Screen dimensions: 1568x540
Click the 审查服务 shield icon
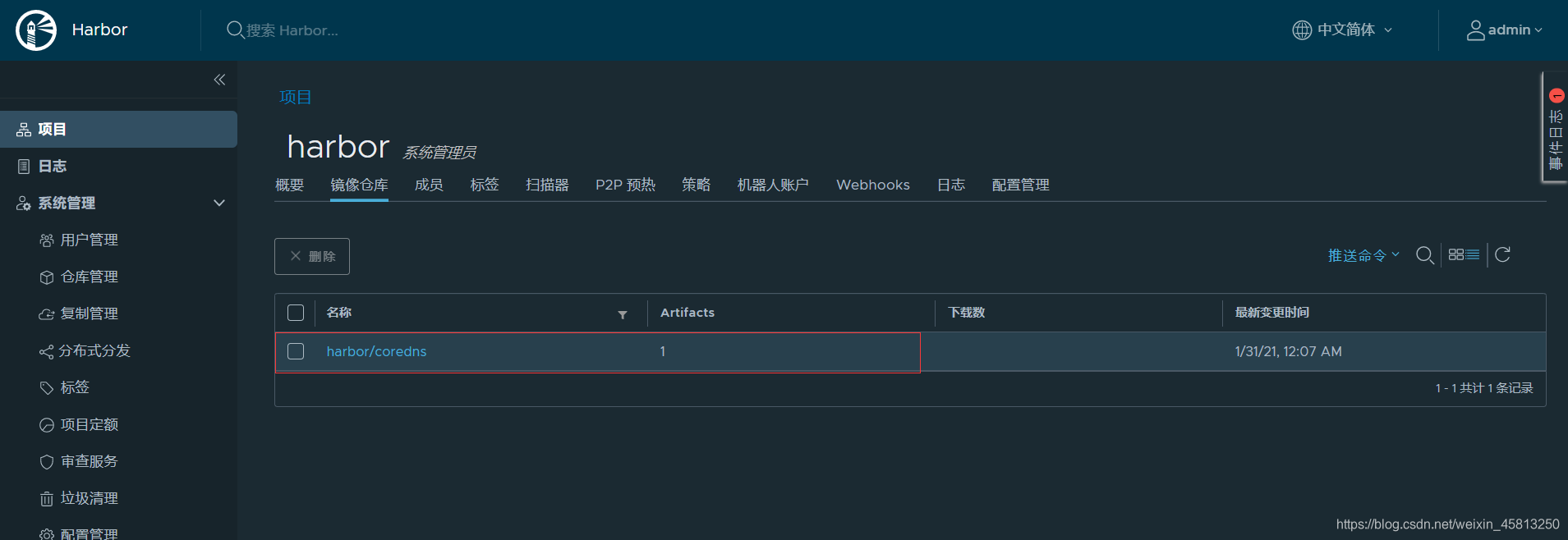point(47,462)
